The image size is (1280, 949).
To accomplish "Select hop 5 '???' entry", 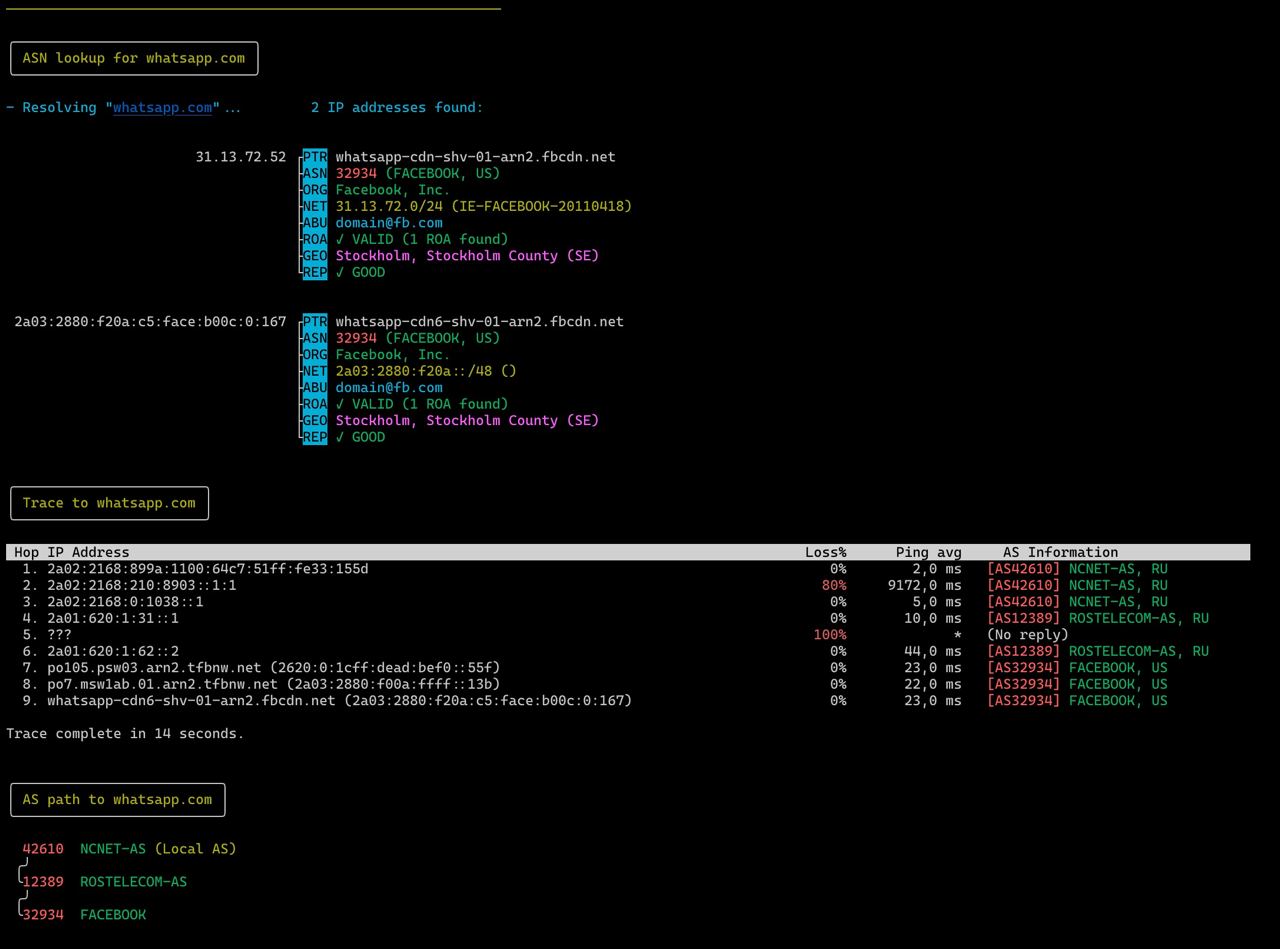I will (x=59, y=635).
